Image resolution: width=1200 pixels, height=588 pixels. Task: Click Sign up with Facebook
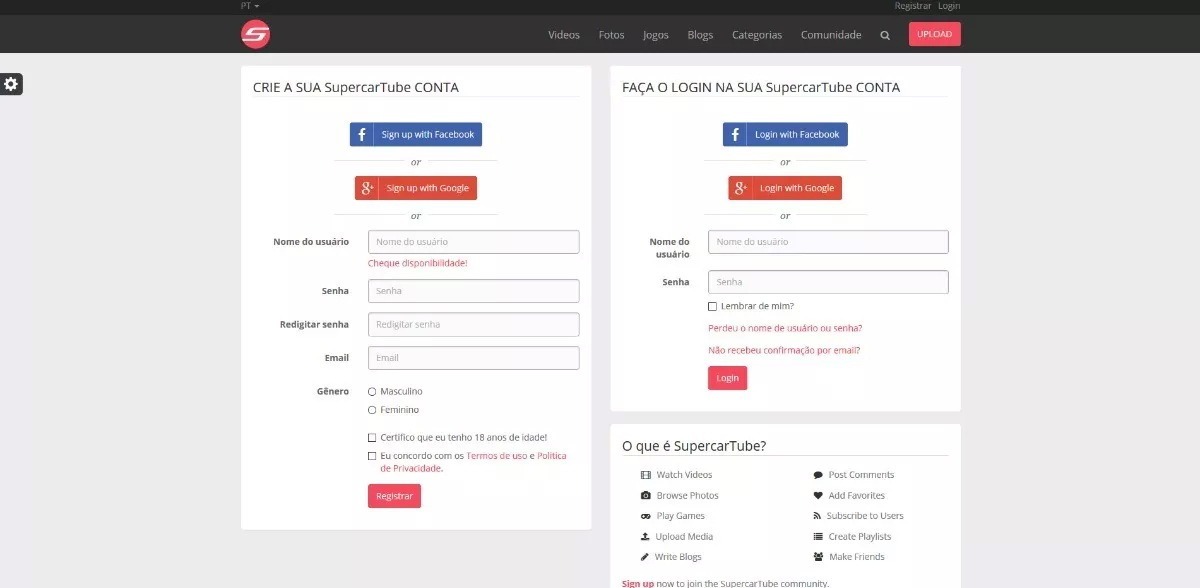416,134
